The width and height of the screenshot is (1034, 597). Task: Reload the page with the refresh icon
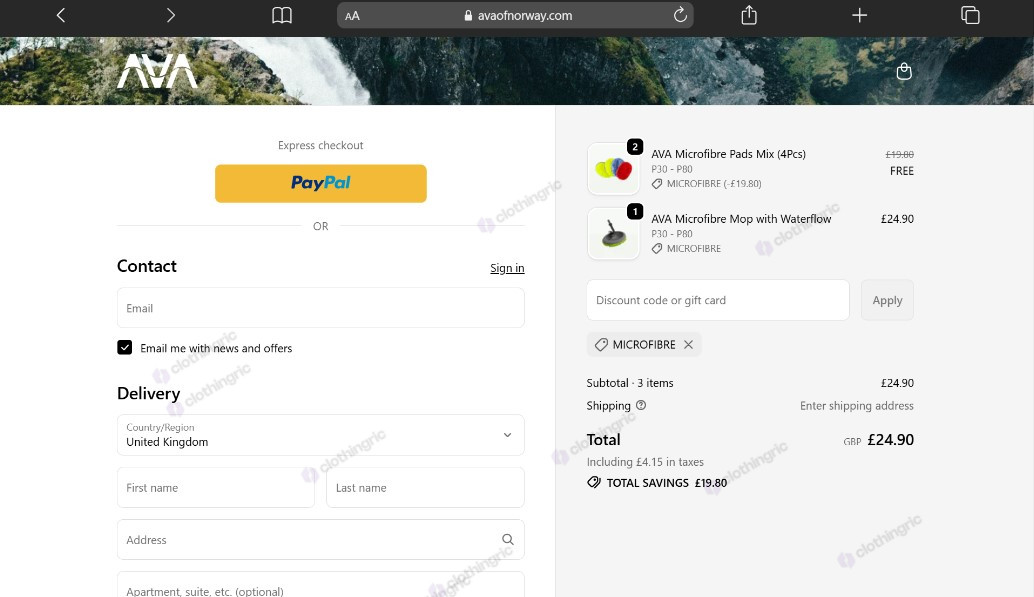click(x=680, y=15)
